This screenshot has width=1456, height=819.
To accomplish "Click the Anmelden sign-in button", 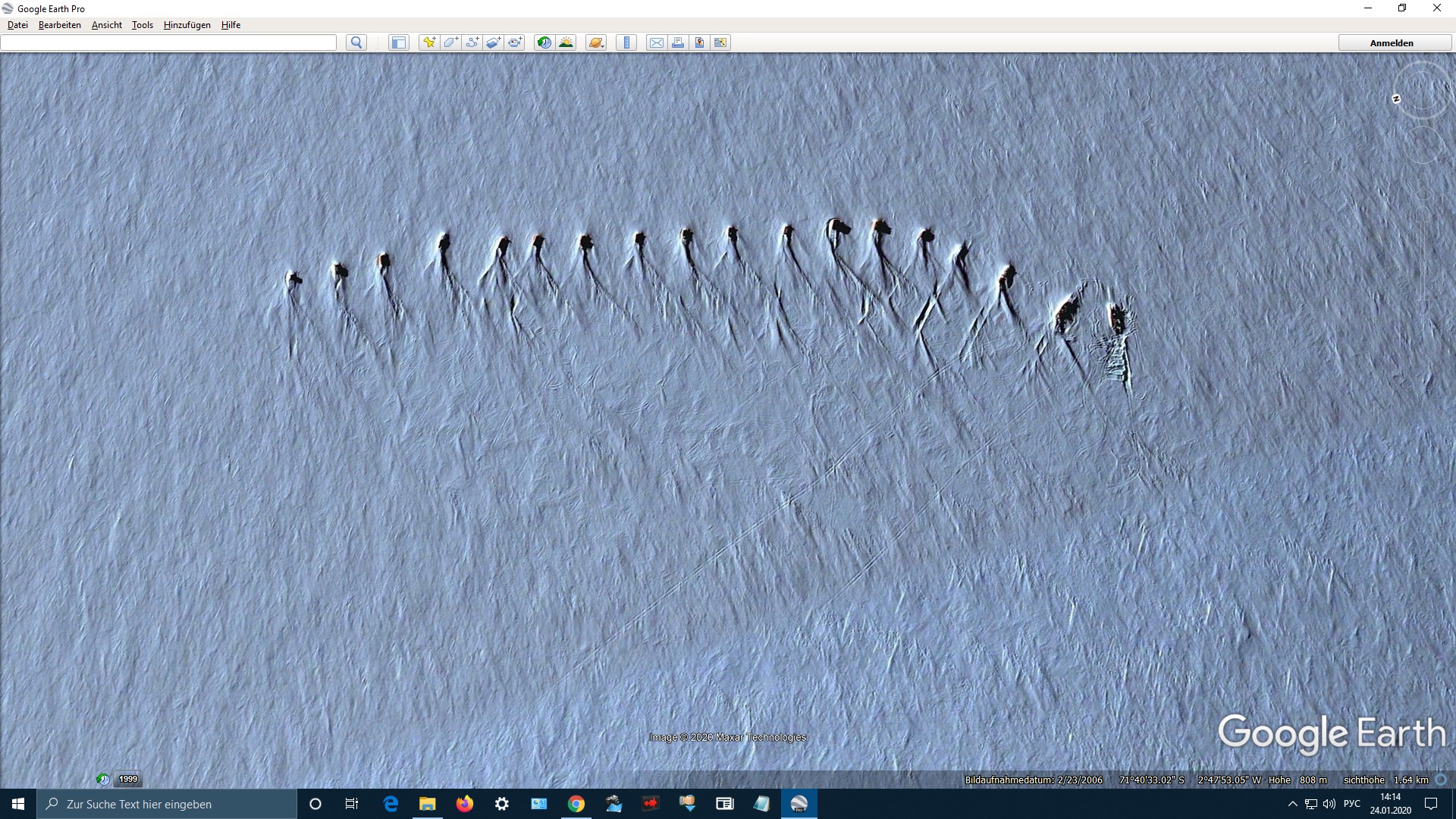I will (x=1391, y=43).
